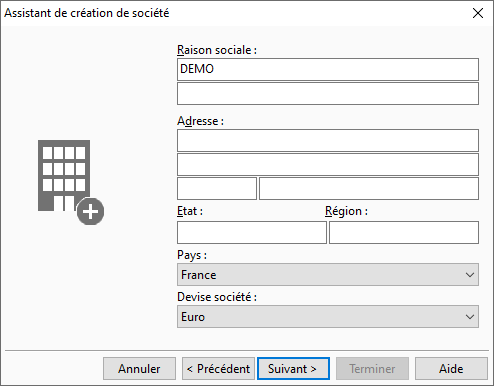Proceed with the Suivant > button

coord(293,369)
